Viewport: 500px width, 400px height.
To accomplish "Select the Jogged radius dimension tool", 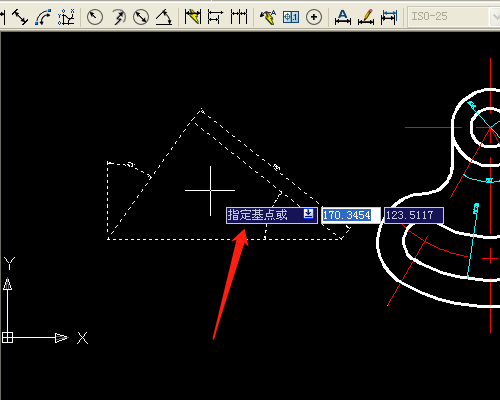I will (118, 17).
